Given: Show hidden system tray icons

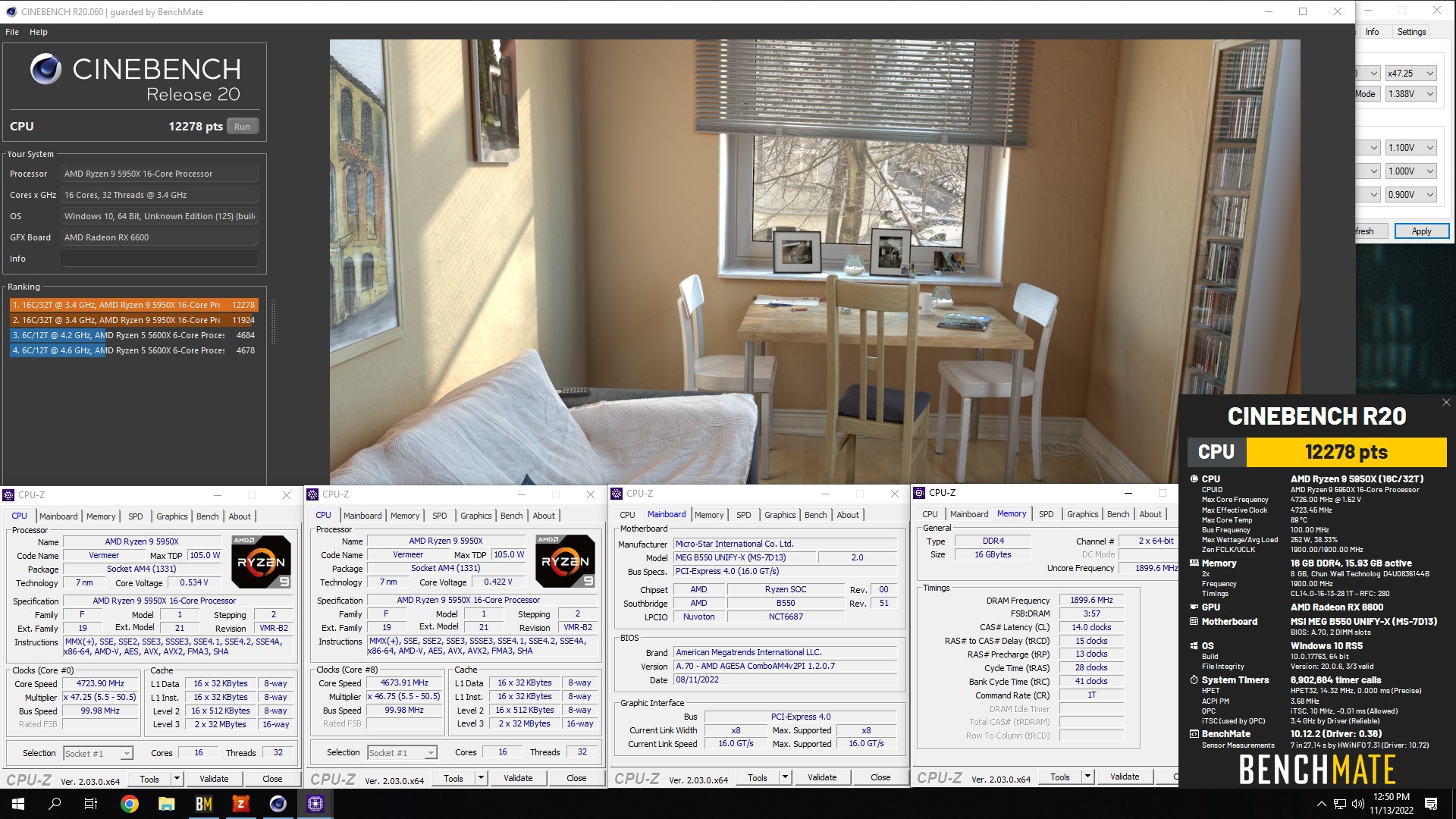Looking at the screenshot, I should coord(1322,804).
